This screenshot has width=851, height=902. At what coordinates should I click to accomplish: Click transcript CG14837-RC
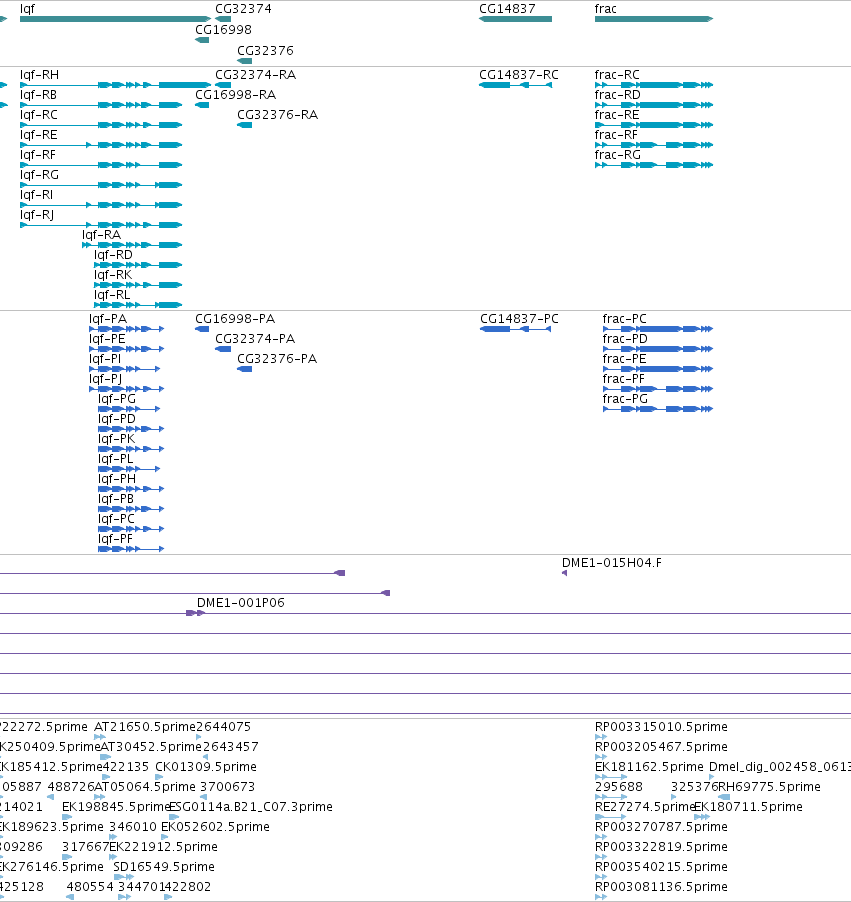(x=516, y=85)
